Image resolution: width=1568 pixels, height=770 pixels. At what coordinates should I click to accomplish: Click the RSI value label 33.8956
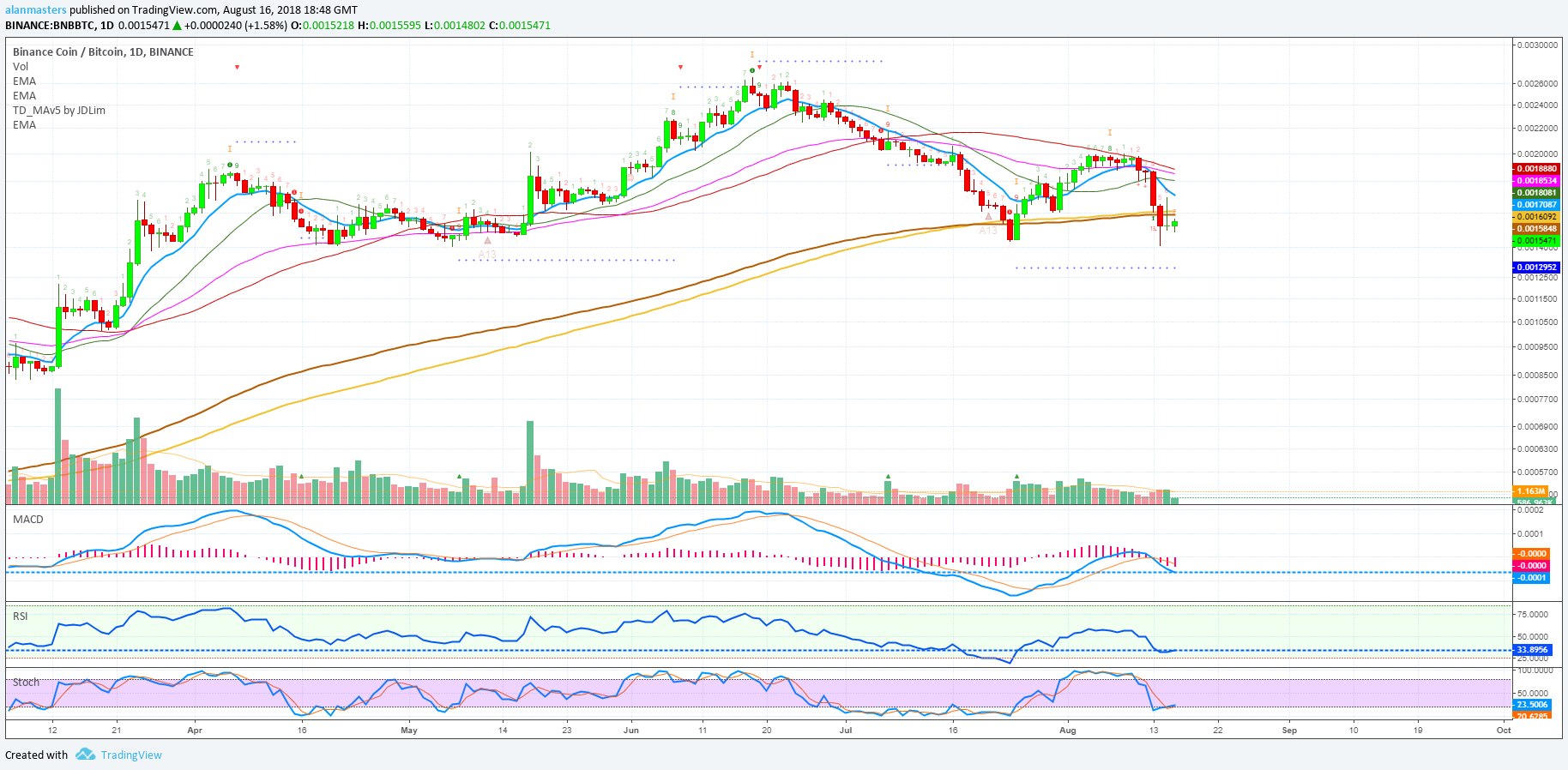(1533, 650)
